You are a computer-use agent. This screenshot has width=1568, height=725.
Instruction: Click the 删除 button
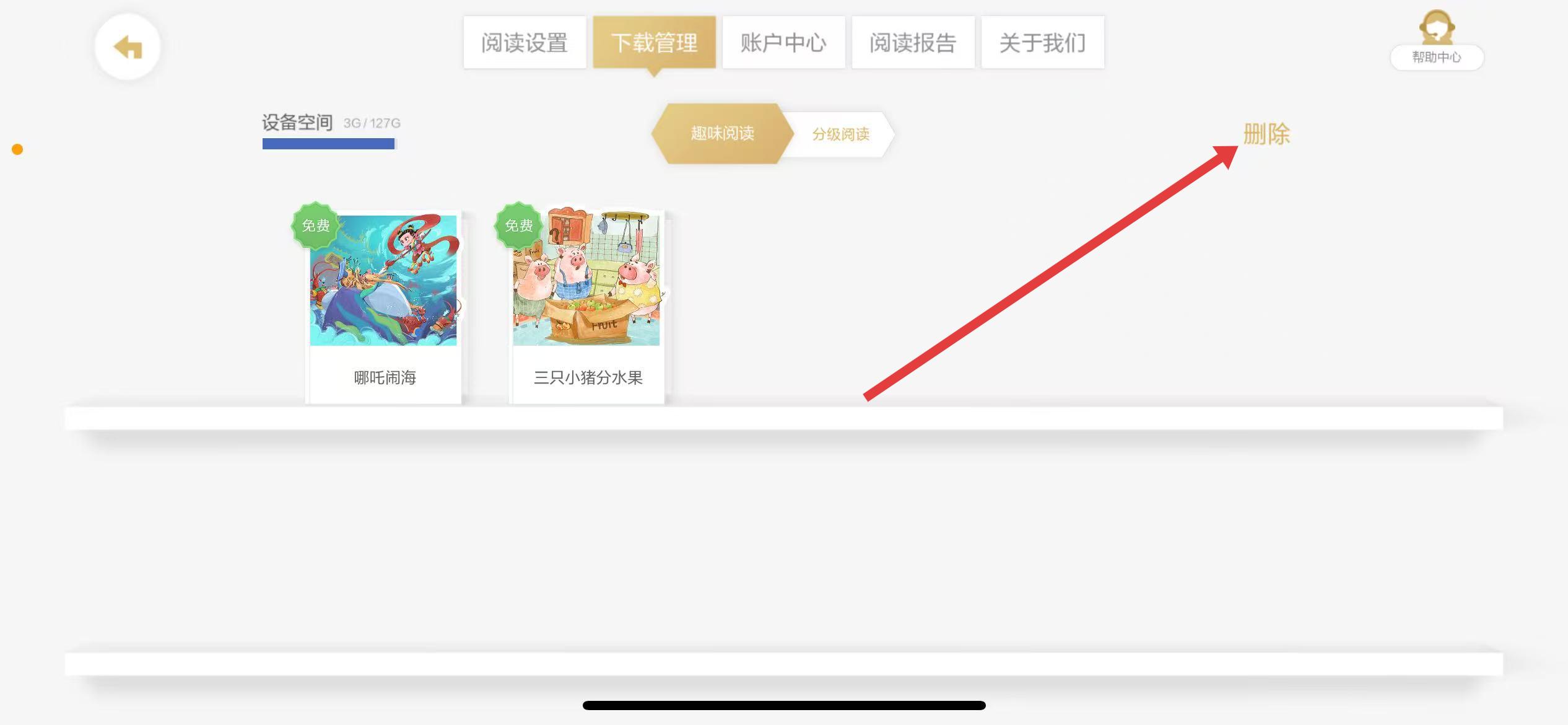[1266, 134]
